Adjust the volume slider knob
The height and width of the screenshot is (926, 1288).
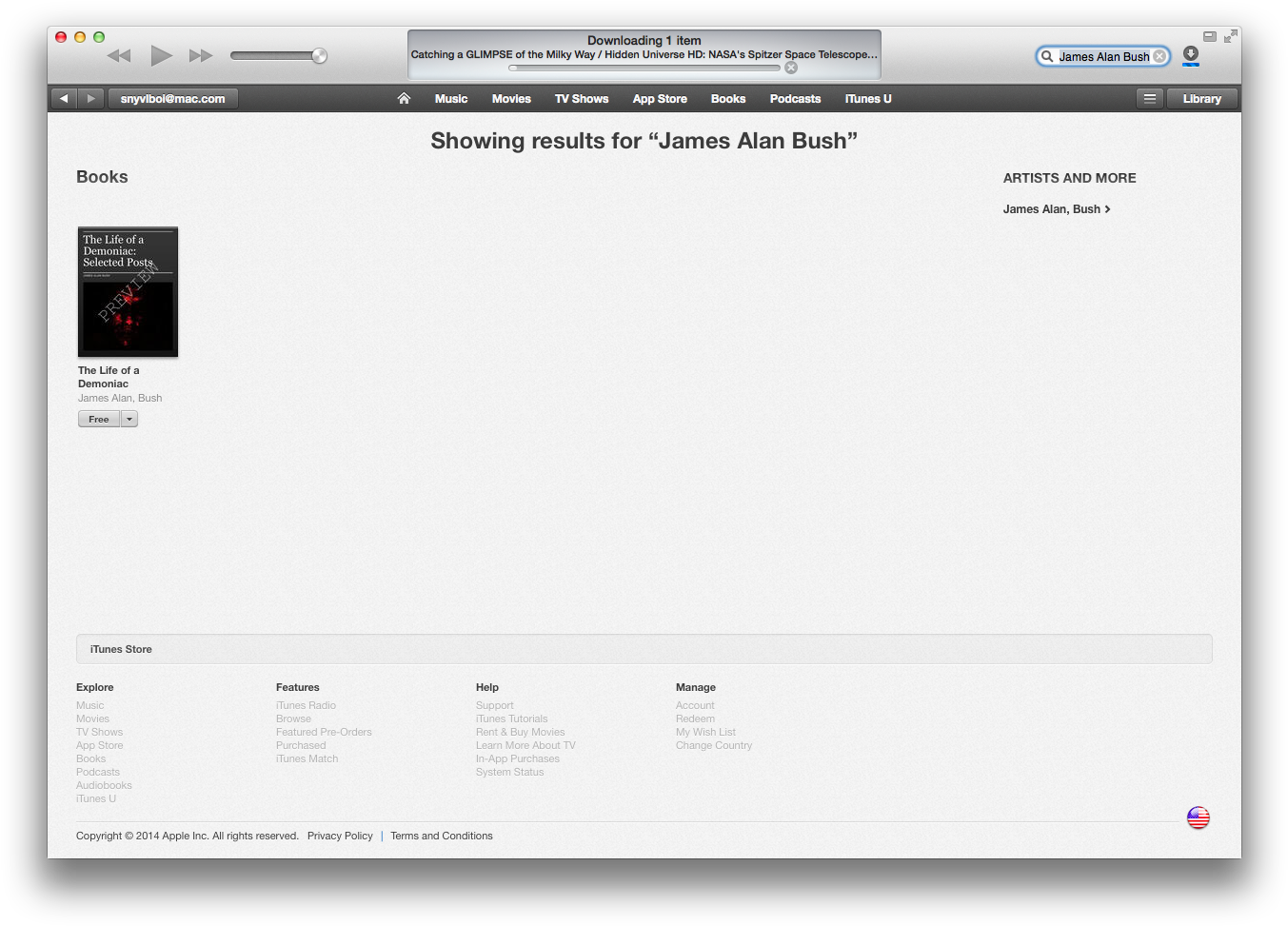(320, 56)
